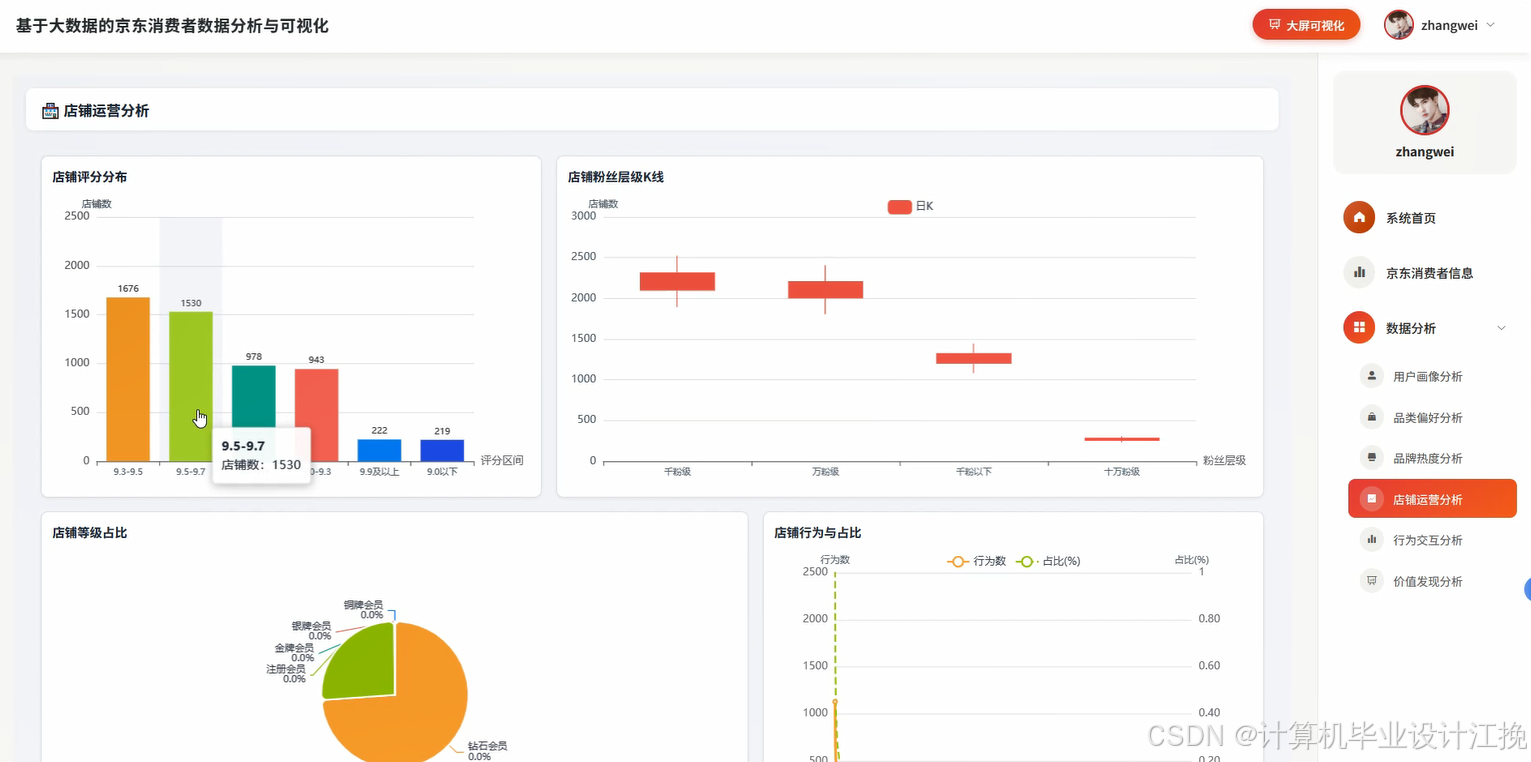
Task: Click the 店铺评分分布 chart title
Action: click(x=89, y=177)
